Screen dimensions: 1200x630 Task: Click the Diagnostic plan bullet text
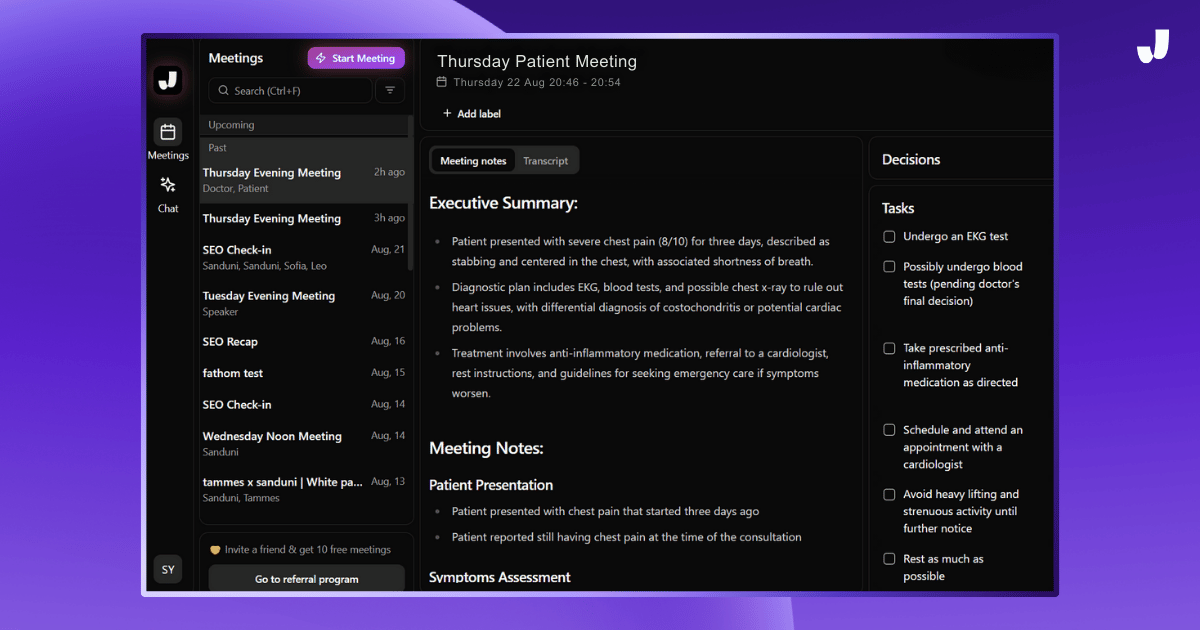coord(646,307)
